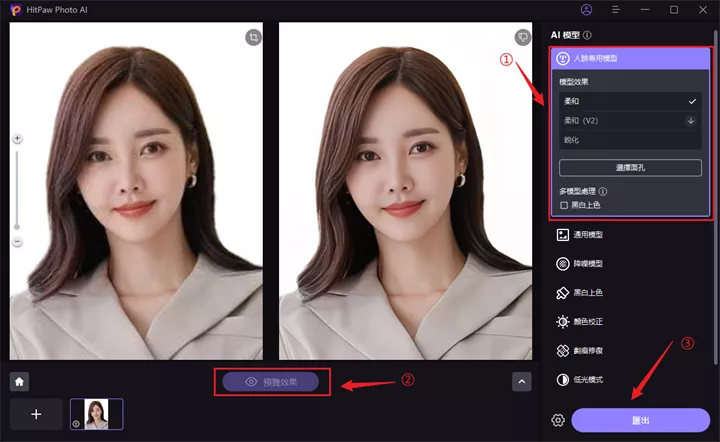Screen dimensions: 720x442
Task: Enable the 黑白上色 checkbox
Action: click(x=565, y=205)
